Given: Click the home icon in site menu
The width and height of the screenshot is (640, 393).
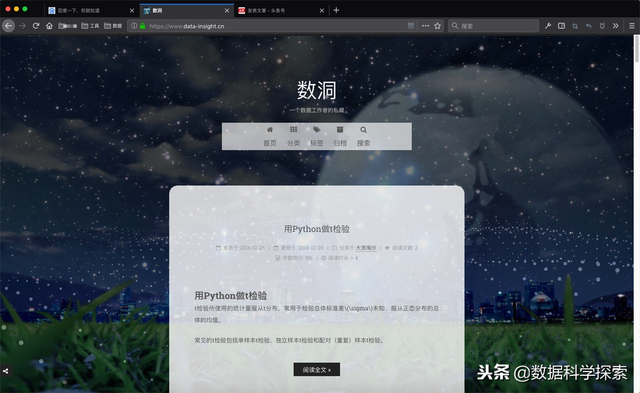Looking at the screenshot, I should point(270,129).
